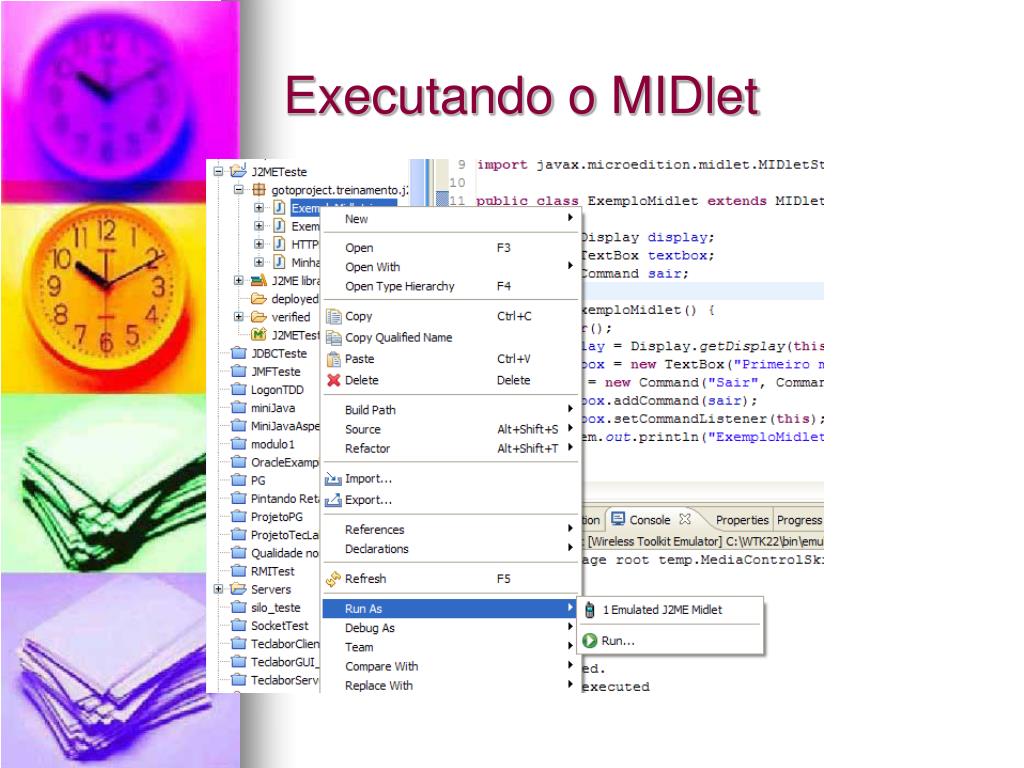Click the JDBCTeste project folder icon
The width and height of the screenshot is (1024, 768).
(x=239, y=353)
